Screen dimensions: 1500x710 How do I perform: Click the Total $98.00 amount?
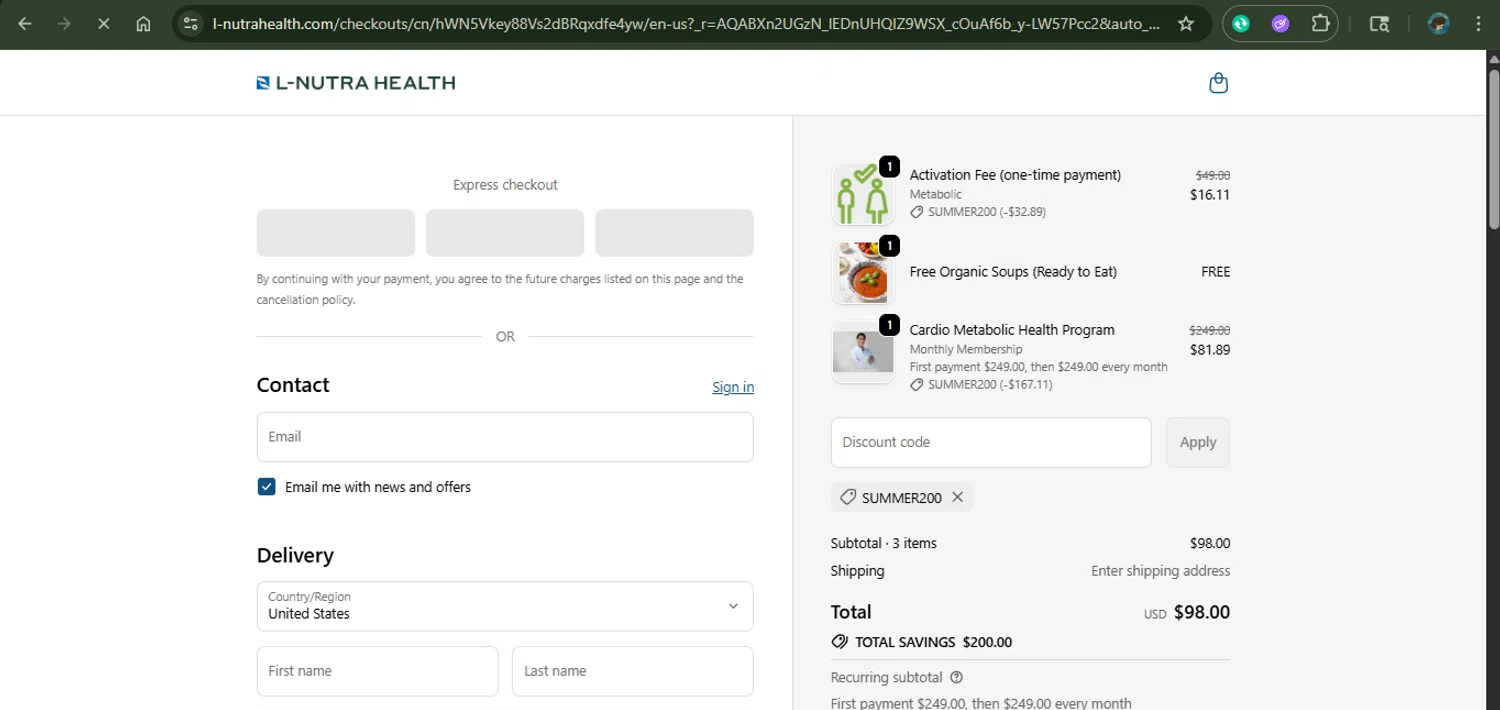coord(1201,612)
